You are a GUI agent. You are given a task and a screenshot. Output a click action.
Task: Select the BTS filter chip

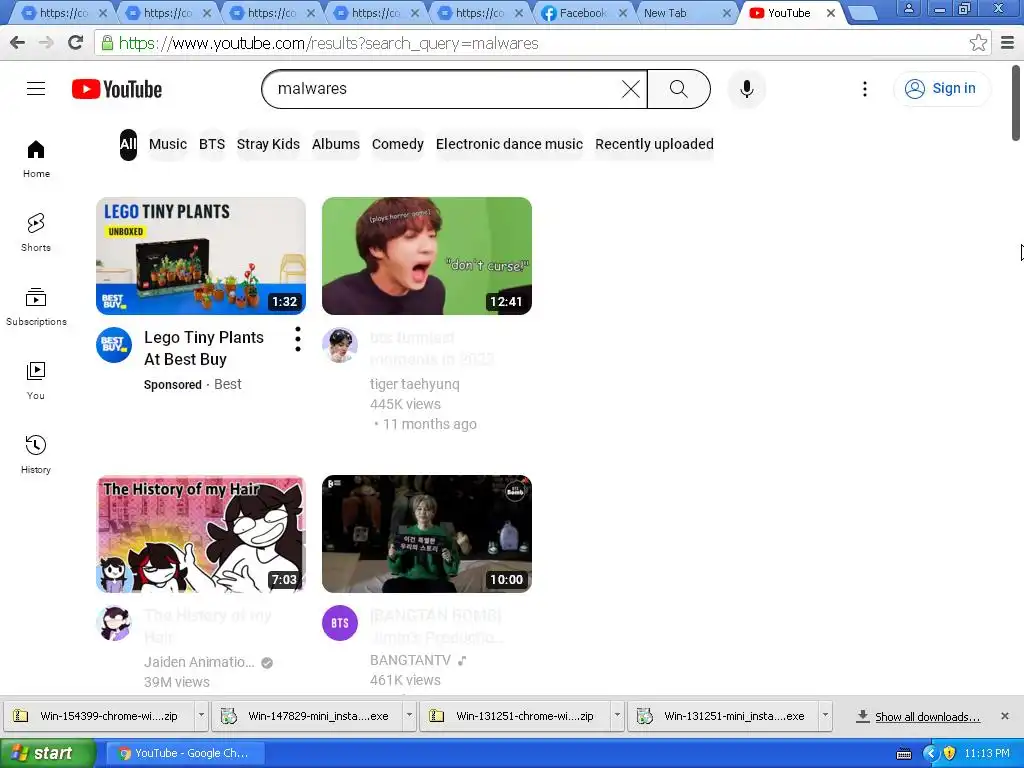(212, 144)
